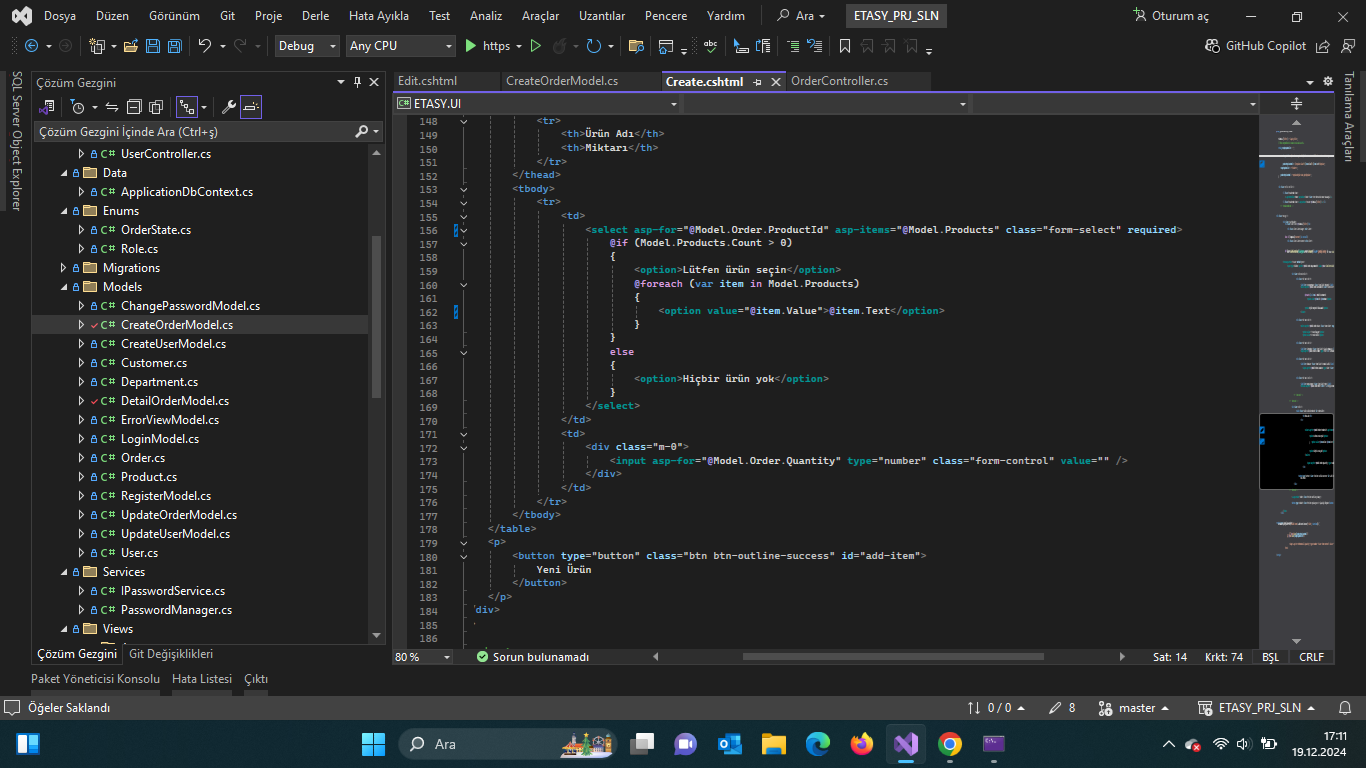The width and height of the screenshot is (1366, 768).
Task: Click the Save All toolbar icon
Action: tap(175, 46)
